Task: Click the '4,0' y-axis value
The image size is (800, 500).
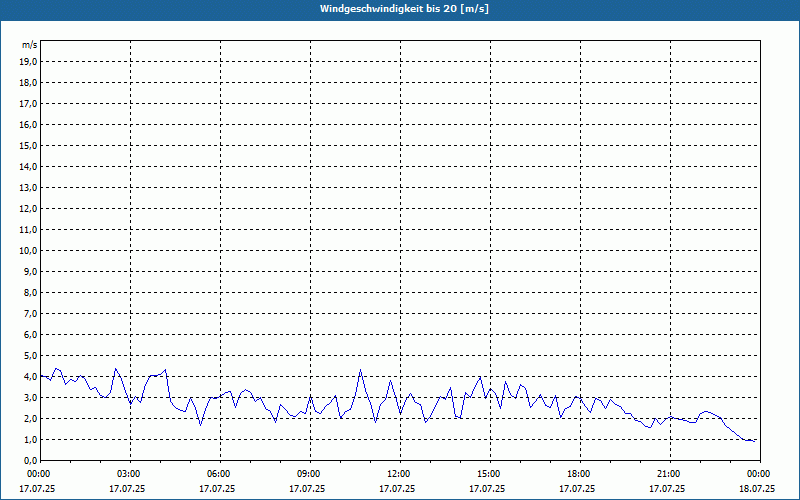Action: tap(31, 377)
